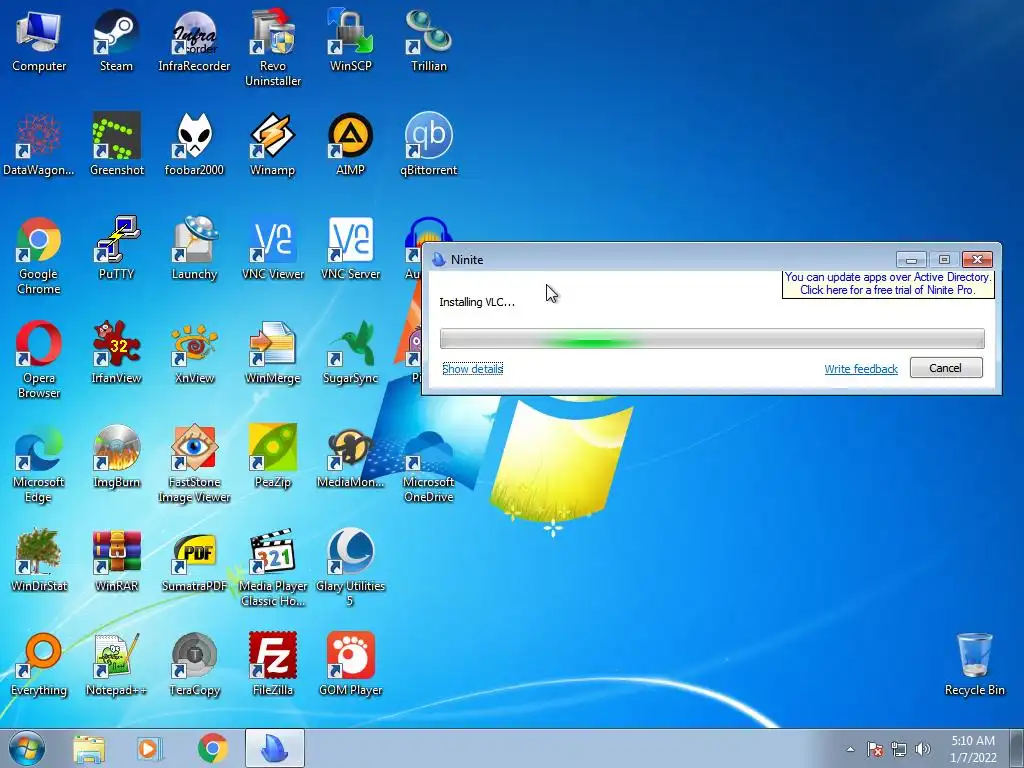Image resolution: width=1024 pixels, height=768 pixels.
Task: Click the Ninite installation progress bar
Action: click(712, 339)
